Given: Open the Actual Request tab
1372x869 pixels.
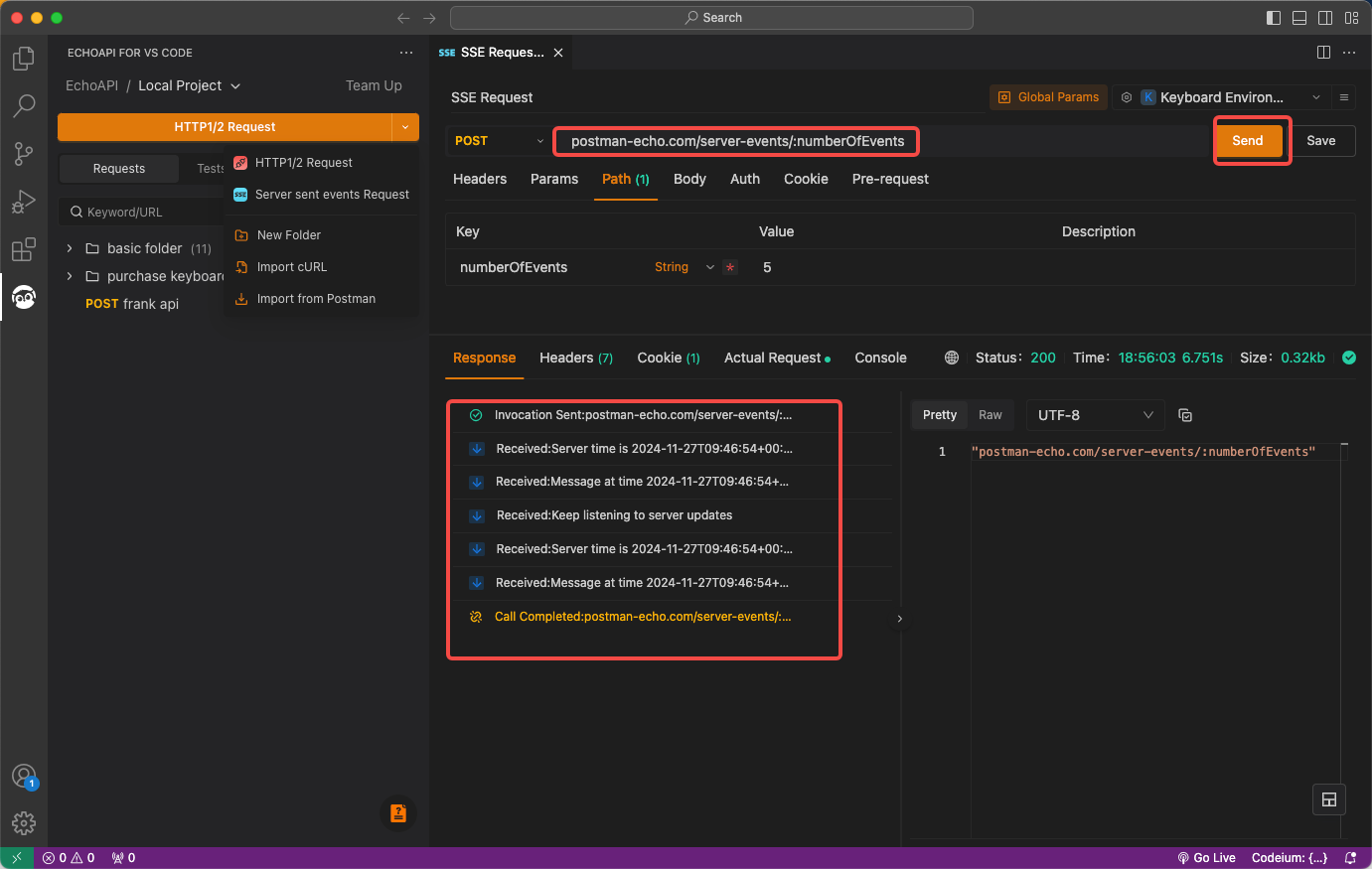Looking at the screenshot, I should coord(777,358).
